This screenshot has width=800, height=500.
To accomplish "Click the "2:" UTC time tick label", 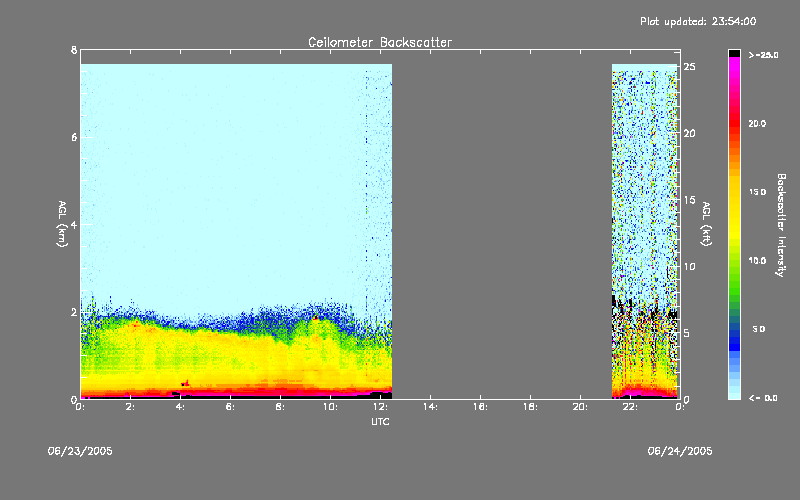I will coord(131,407).
